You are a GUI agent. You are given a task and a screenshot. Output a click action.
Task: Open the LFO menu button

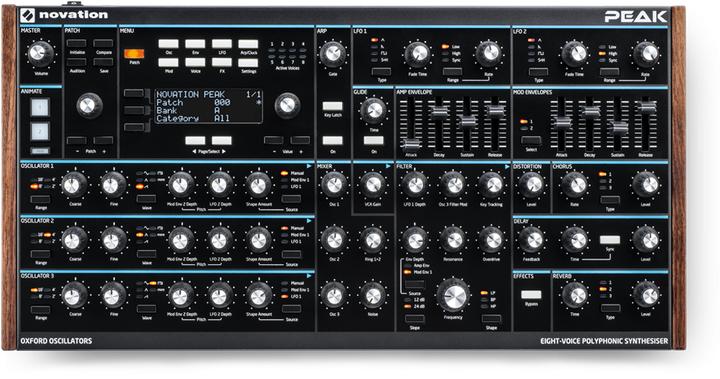pos(222,44)
